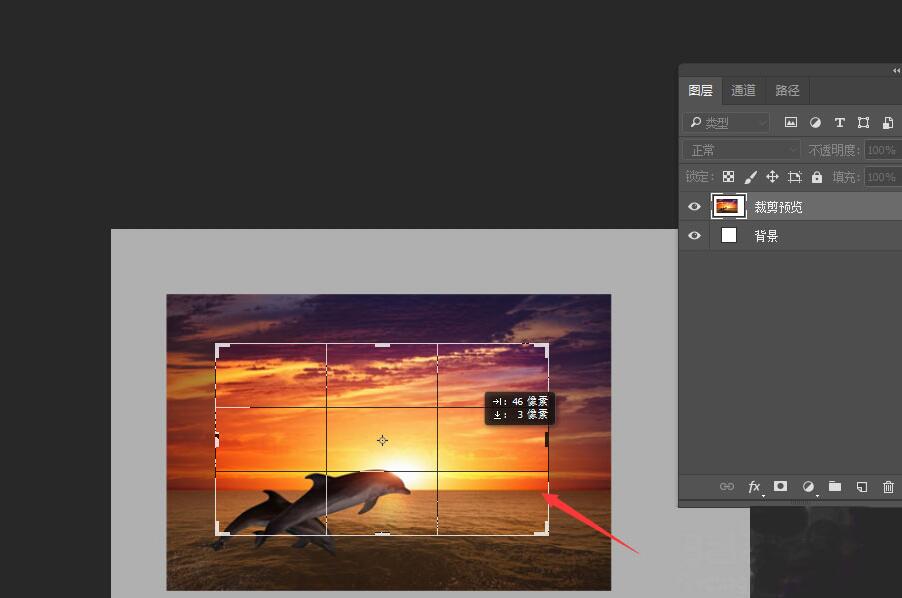Switch to the 路径 tab
The width and height of the screenshot is (902, 598).
[x=787, y=91]
